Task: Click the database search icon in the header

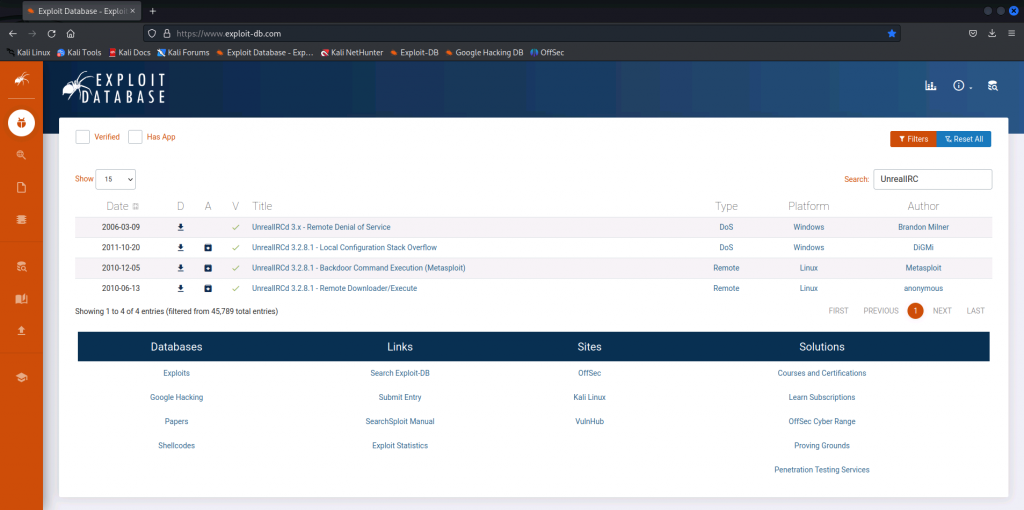Action: click(993, 86)
